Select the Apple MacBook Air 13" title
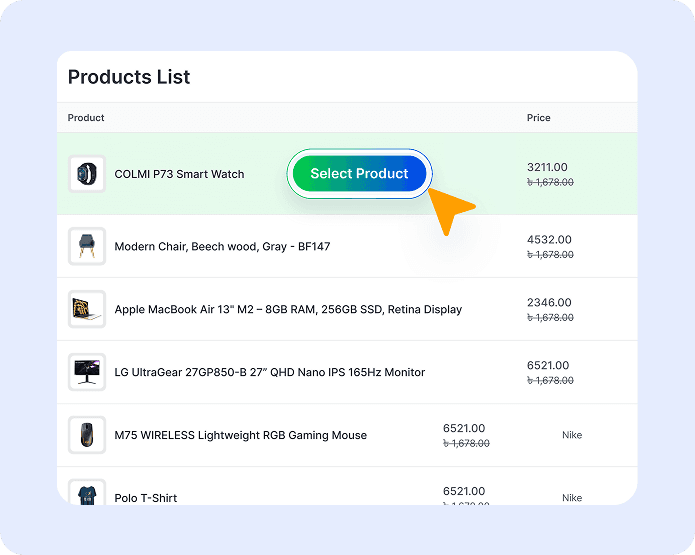The width and height of the screenshot is (695, 555). (x=288, y=309)
